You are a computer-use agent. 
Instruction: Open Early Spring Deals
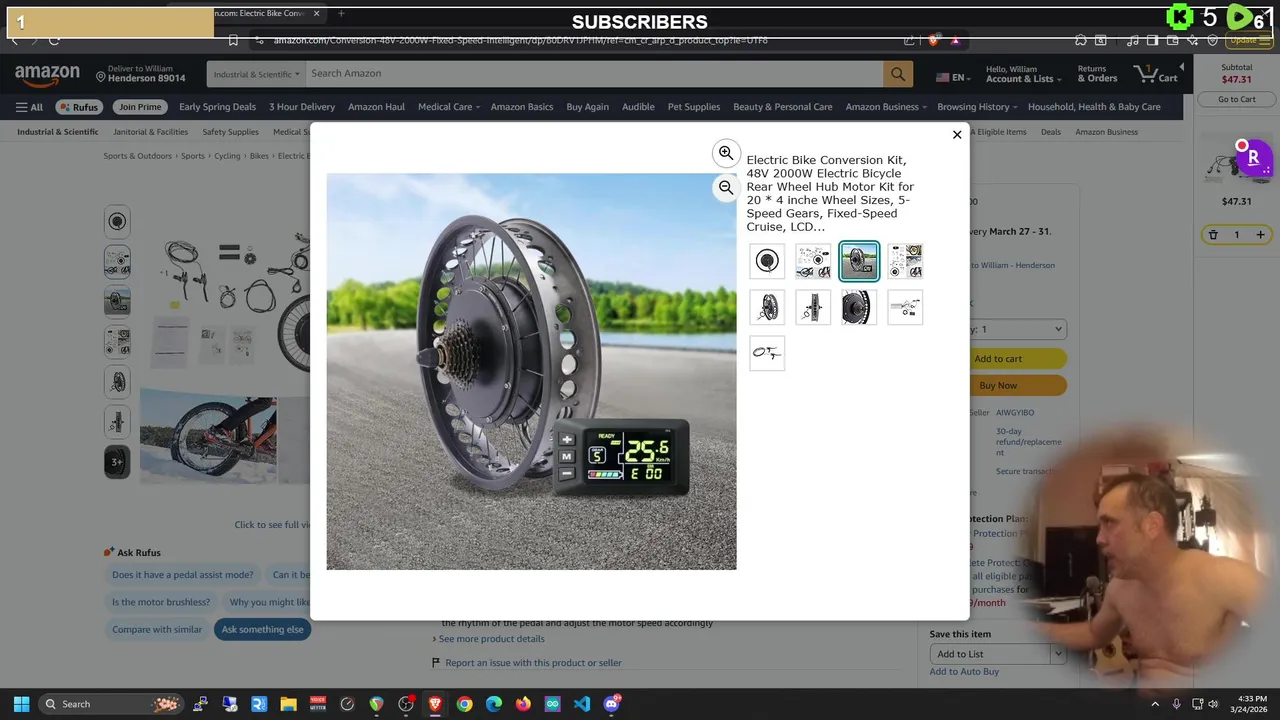[x=217, y=107]
